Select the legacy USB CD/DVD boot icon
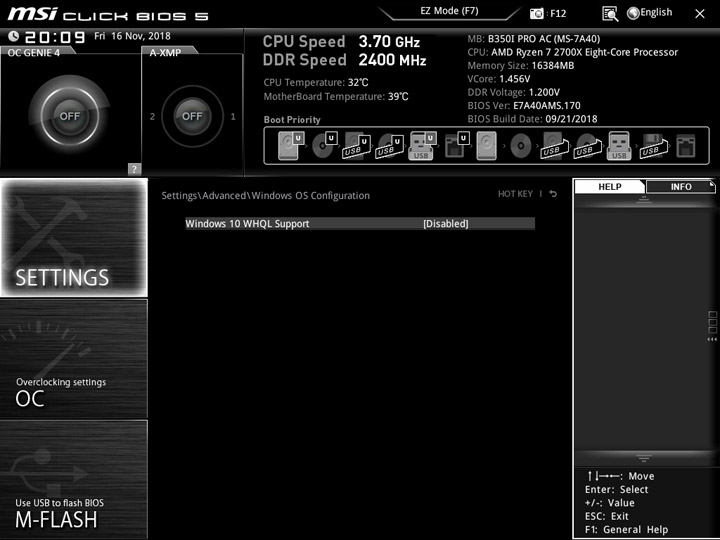This screenshot has width=720, height=540. 587,146
